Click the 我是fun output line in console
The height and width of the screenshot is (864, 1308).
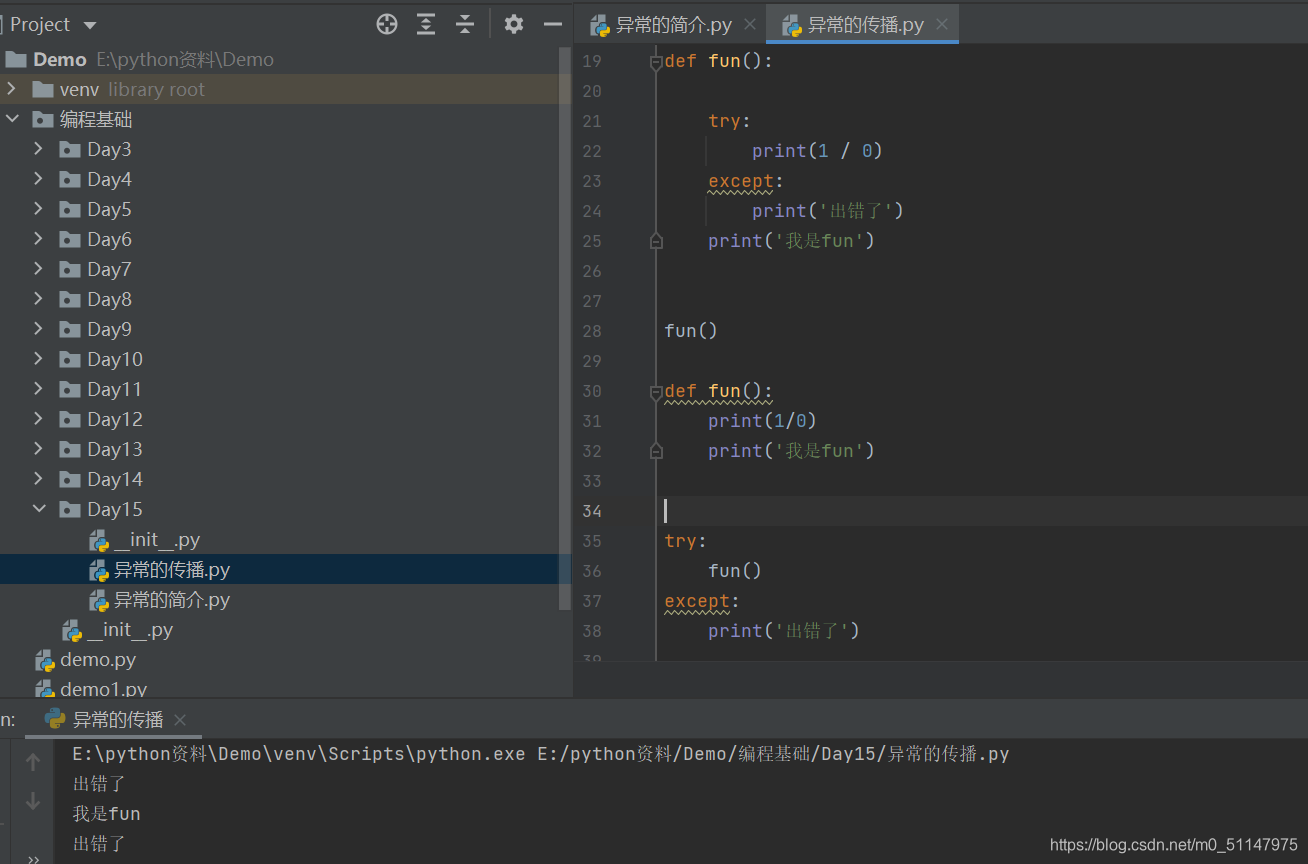(106, 814)
